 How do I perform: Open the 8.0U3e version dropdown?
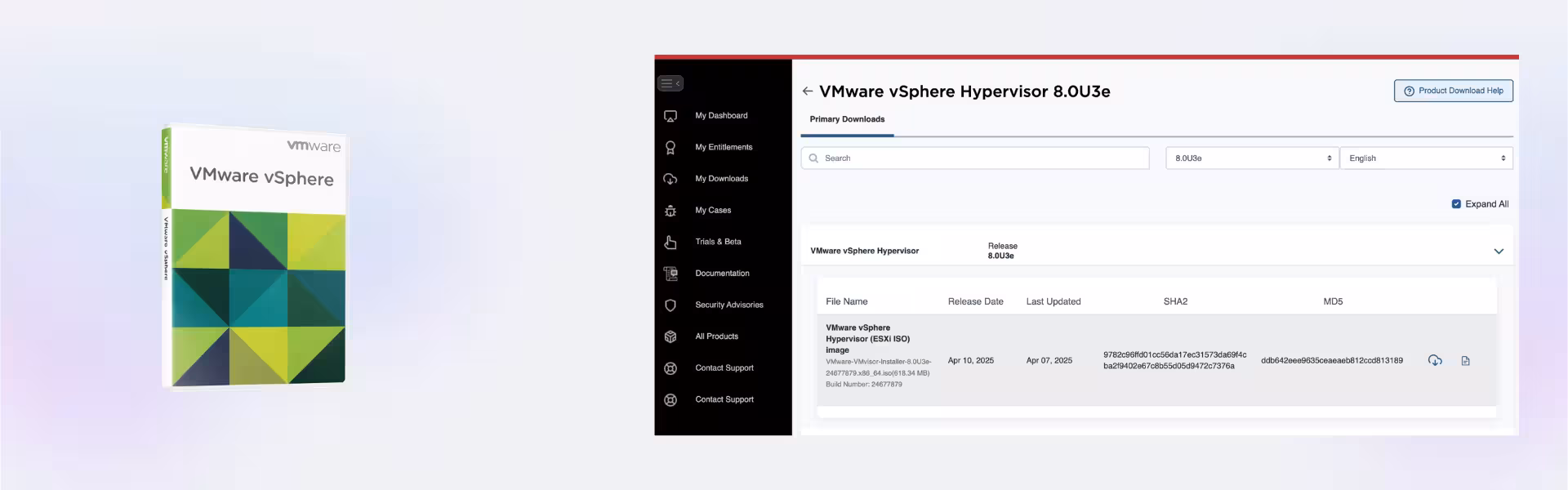(x=1252, y=158)
